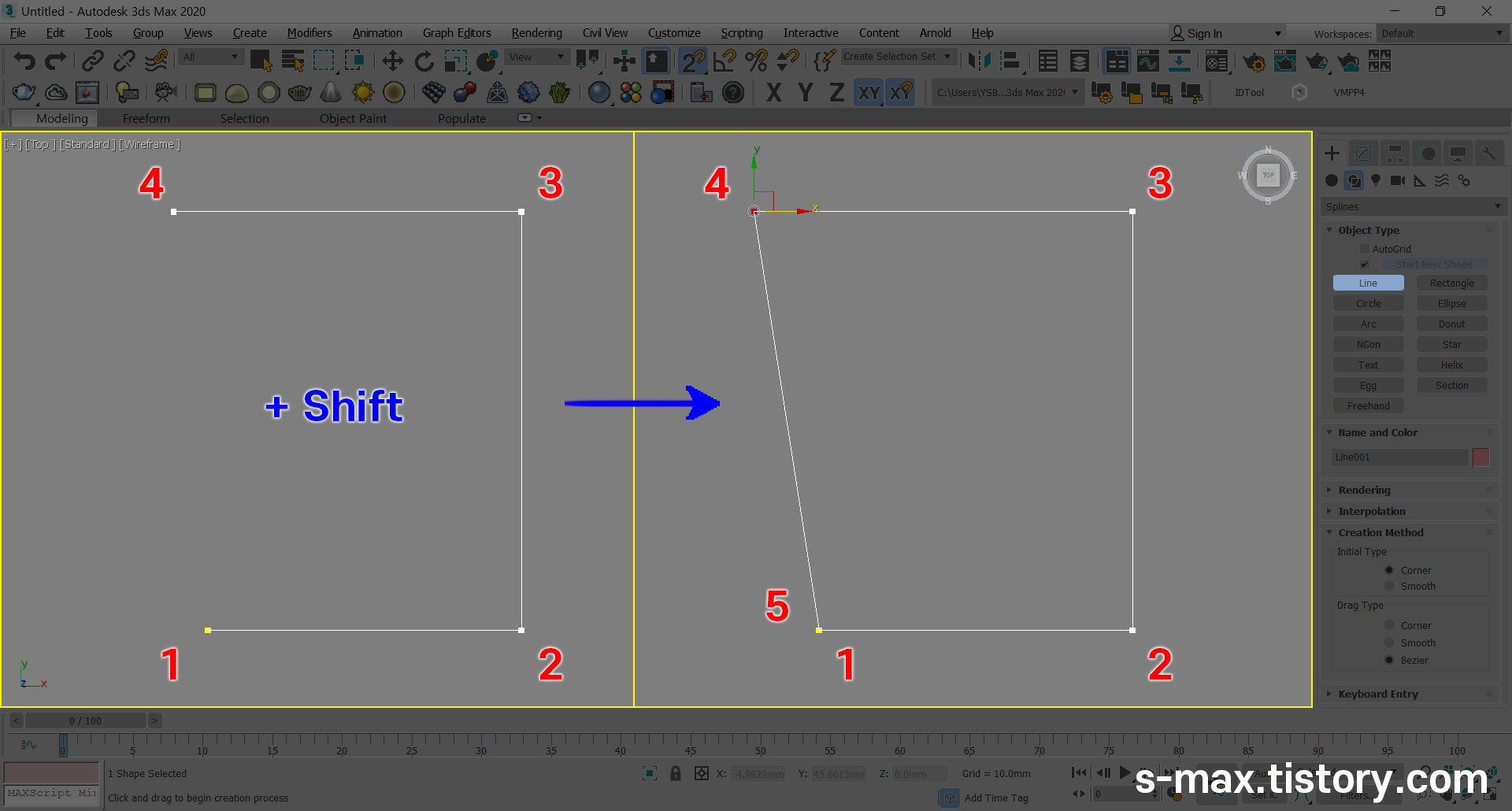Select Drag Type Smooth radio
This screenshot has width=1512, height=811.
(1389, 643)
